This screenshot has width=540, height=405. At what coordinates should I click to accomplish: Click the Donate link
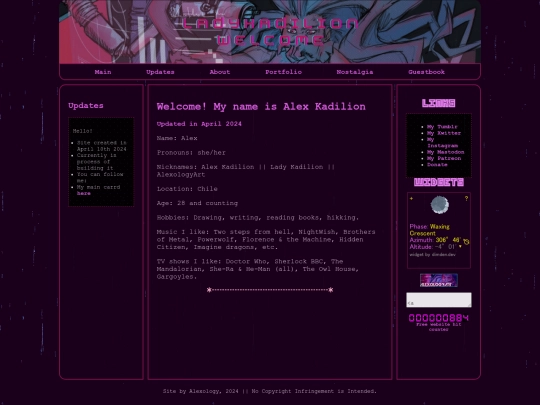437,165
